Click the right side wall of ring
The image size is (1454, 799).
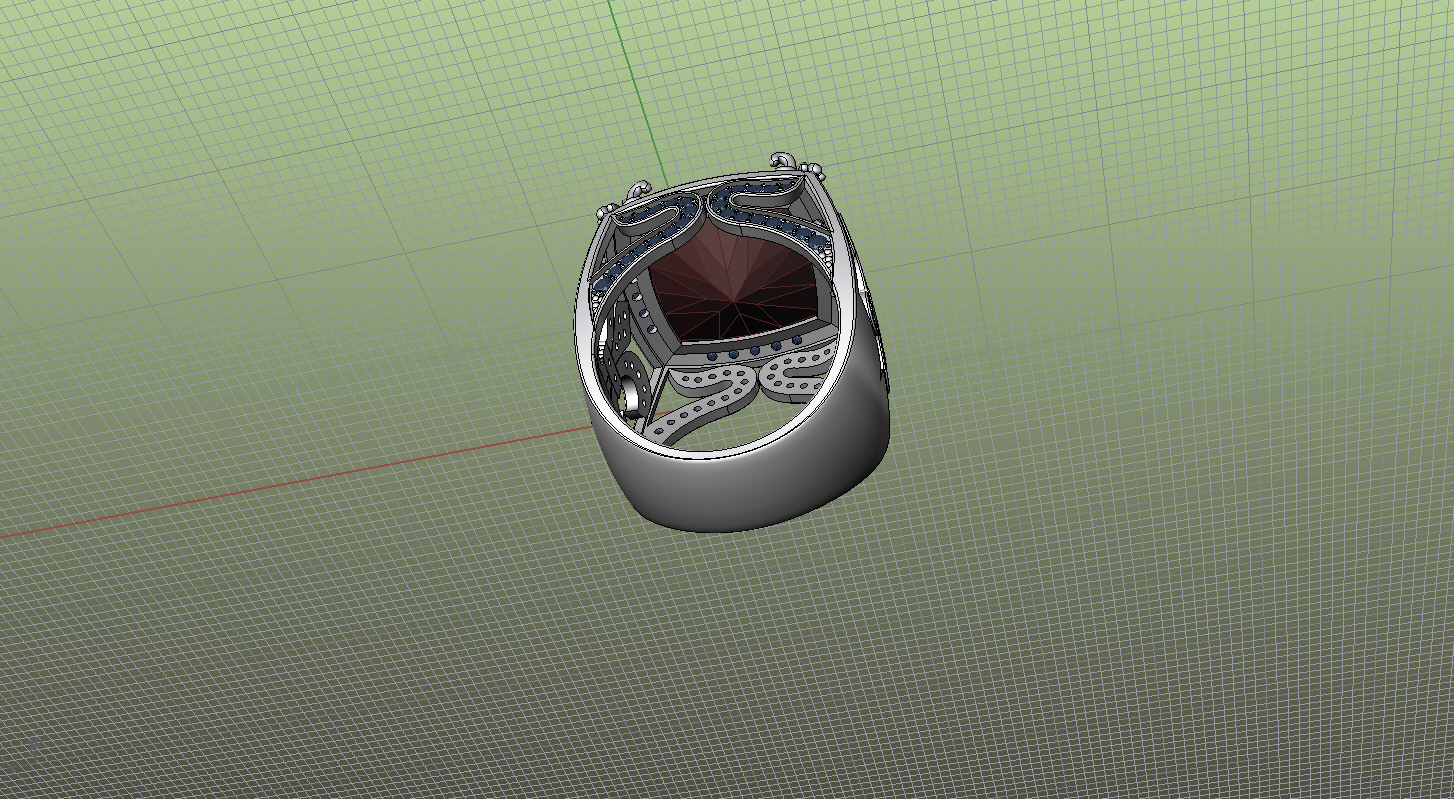[x=872, y=400]
